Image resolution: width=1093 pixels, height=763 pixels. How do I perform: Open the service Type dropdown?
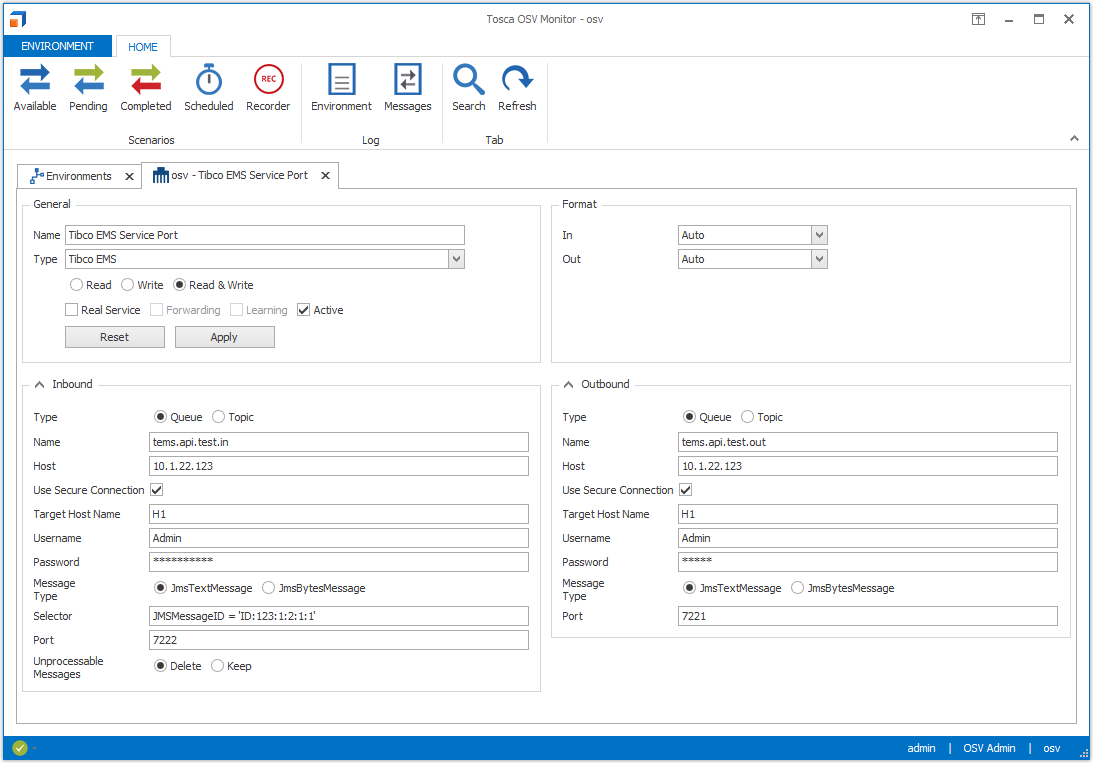[456, 259]
